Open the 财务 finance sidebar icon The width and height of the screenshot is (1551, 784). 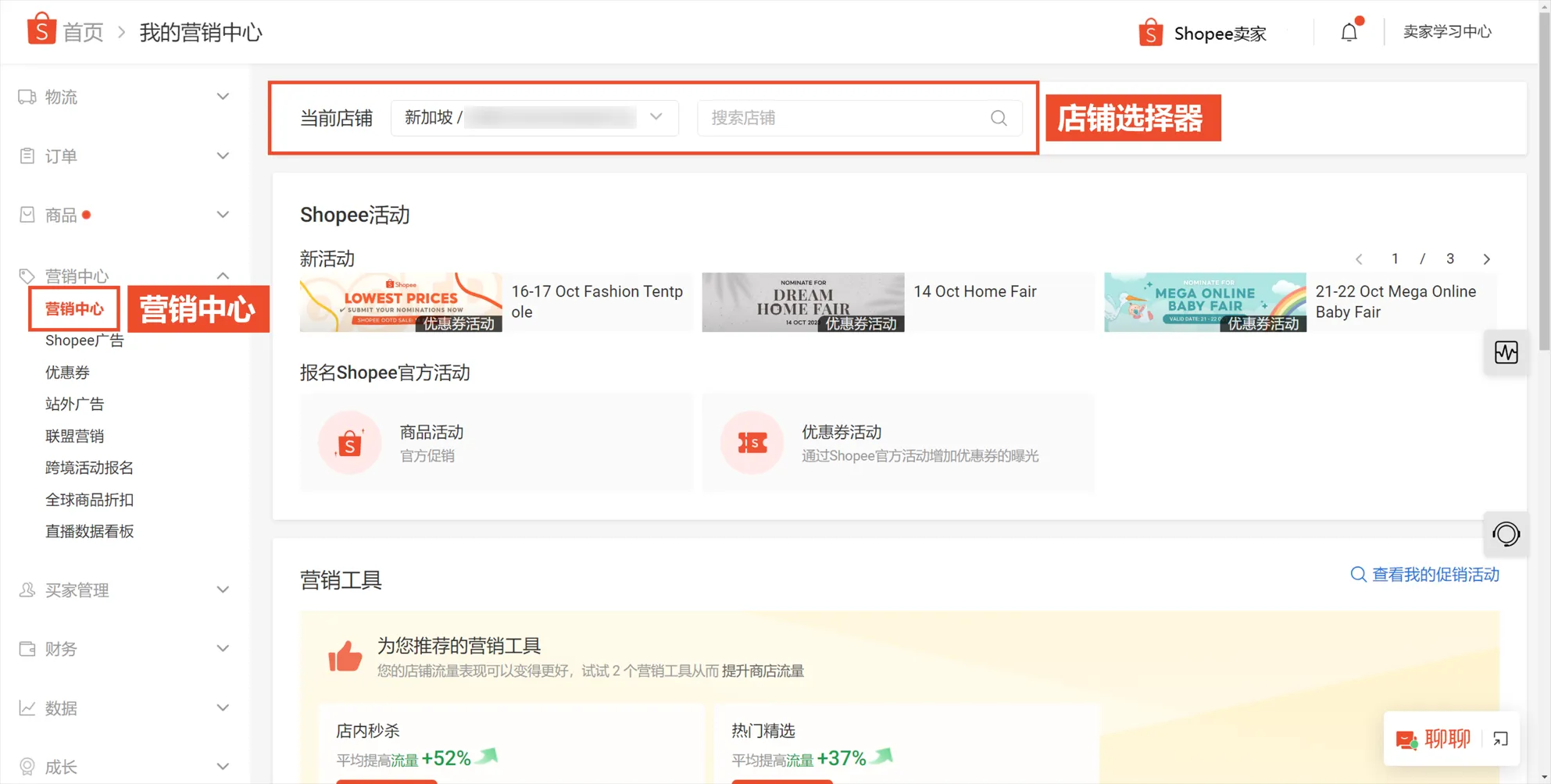point(26,648)
